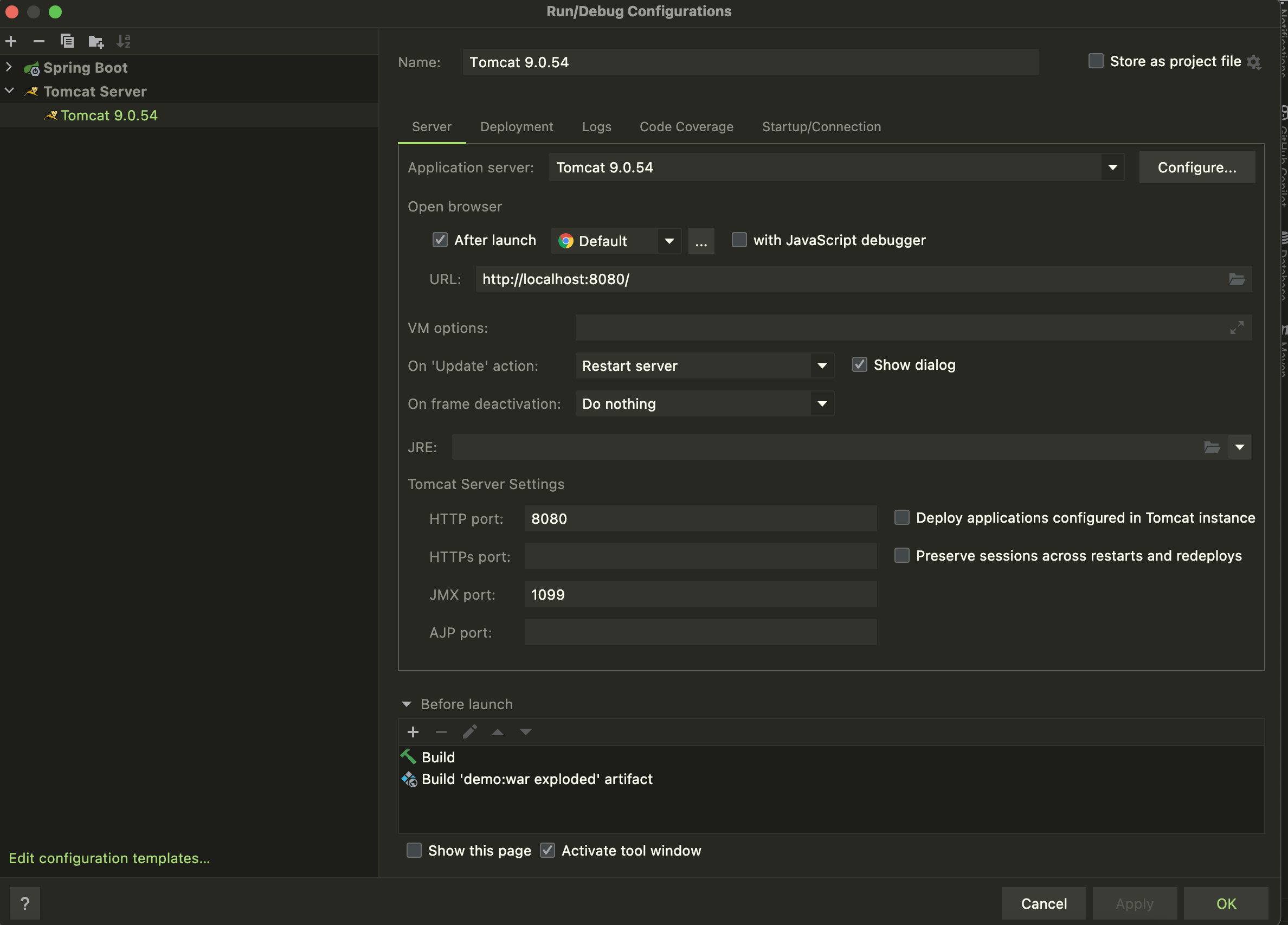This screenshot has width=1288, height=925.
Task: Remove selected Before launch task
Action: pyautogui.click(x=441, y=732)
